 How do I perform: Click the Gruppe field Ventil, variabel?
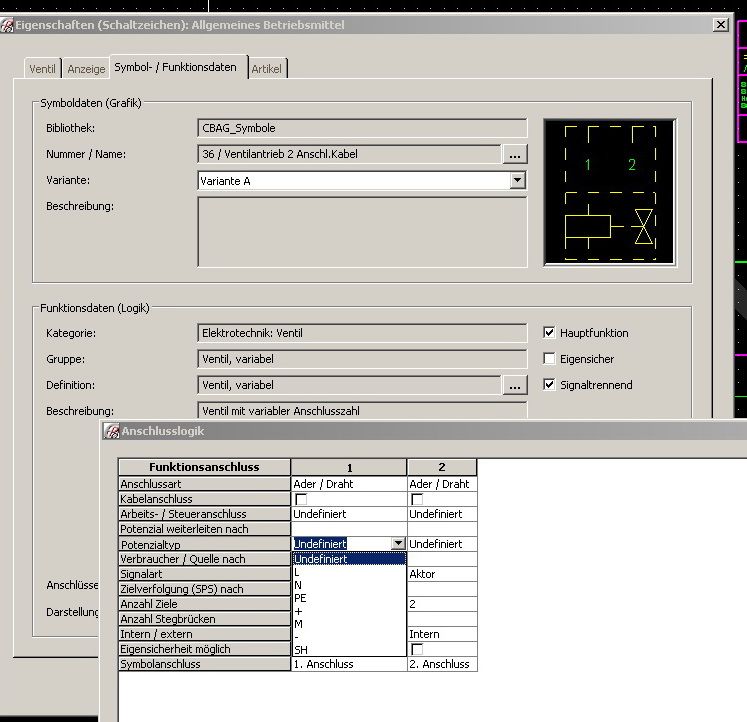pyautogui.click(x=362, y=359)
